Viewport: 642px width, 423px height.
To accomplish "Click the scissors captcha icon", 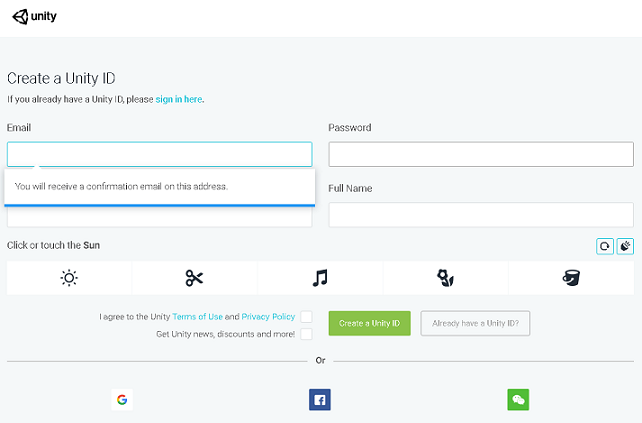I will pos(194,278).
